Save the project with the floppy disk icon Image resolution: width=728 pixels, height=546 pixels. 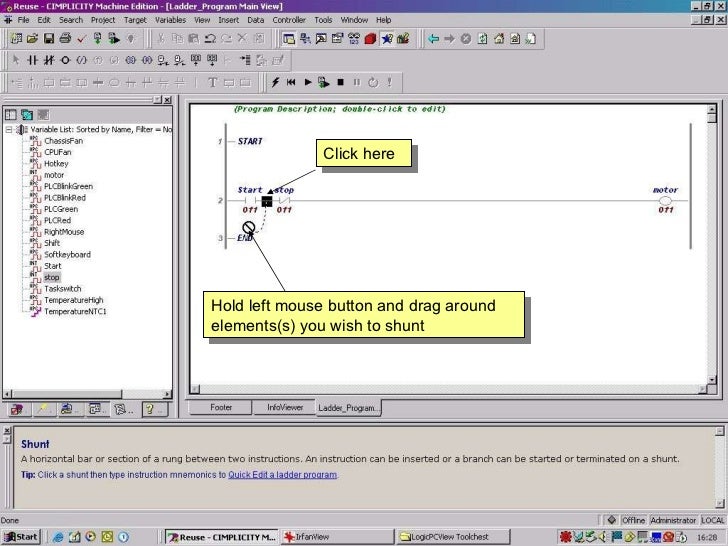click(x=49, y=39)
